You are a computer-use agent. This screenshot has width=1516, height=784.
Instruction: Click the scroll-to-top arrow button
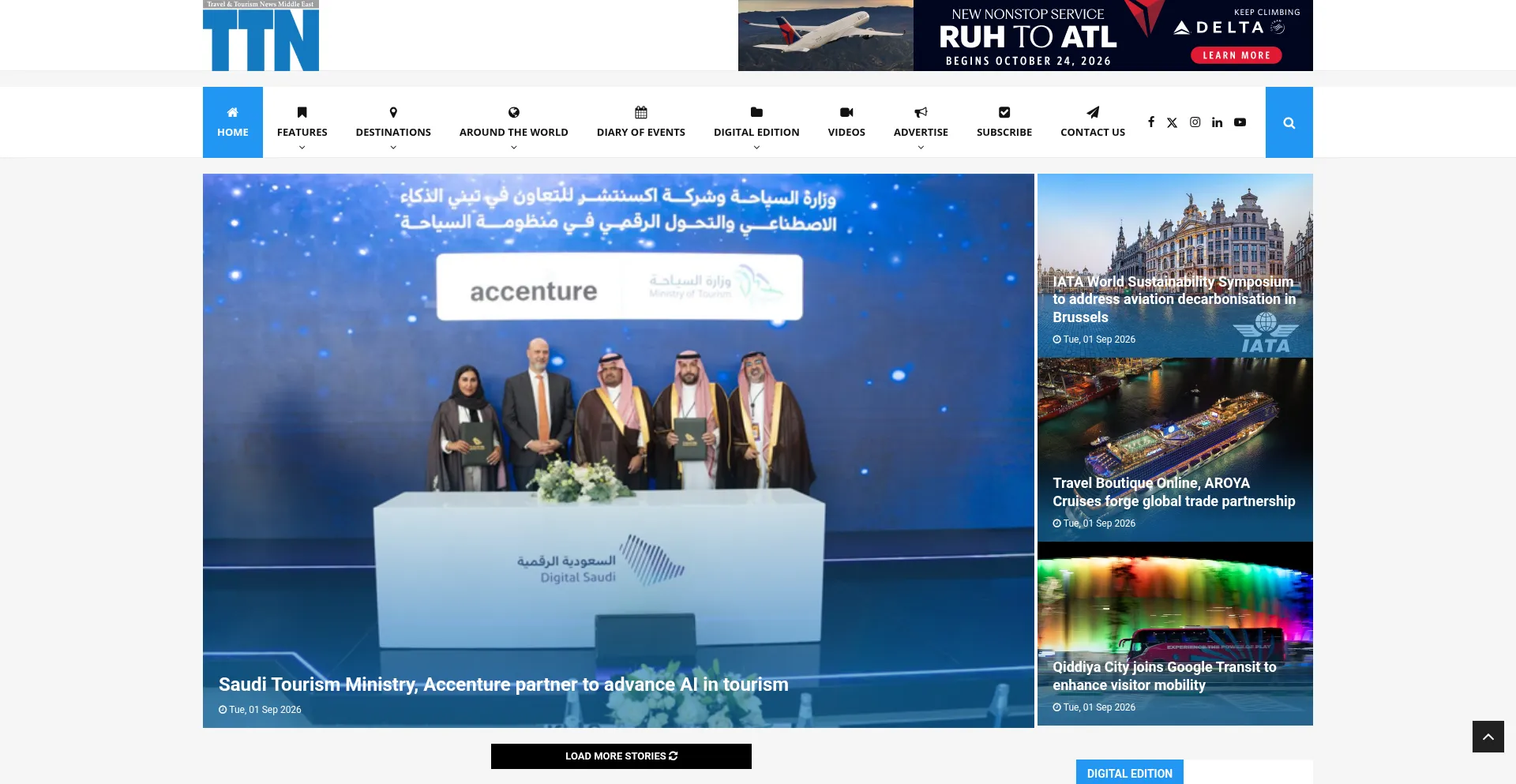click(1488, 737)
